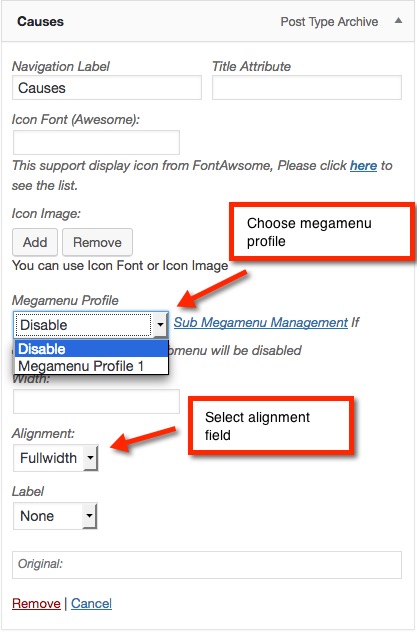
Task: Click the Icon Font (Awesome) input field
Action: click(96, 142)
